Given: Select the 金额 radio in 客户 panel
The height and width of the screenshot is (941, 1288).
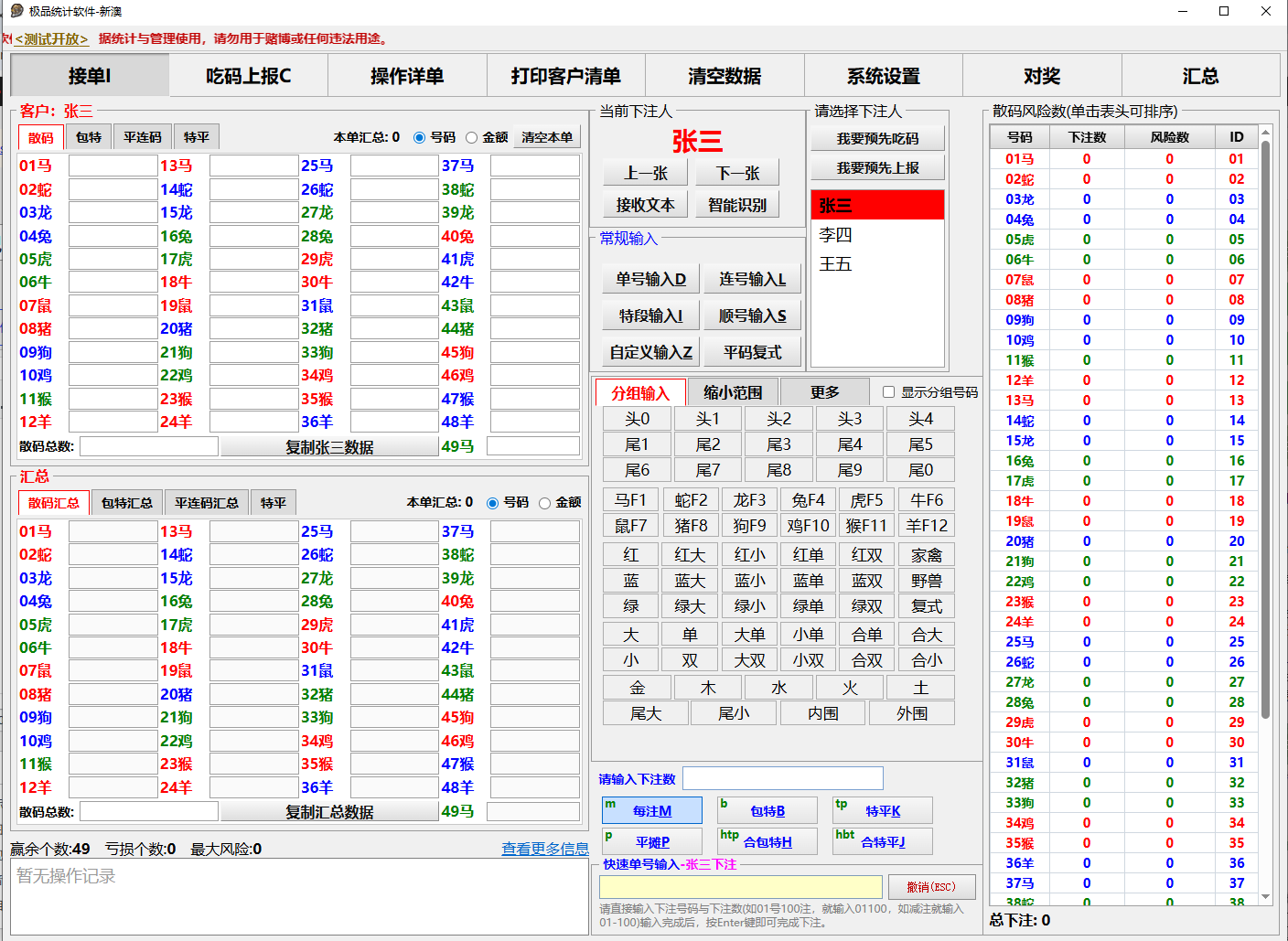Looking at the screenshot, I should point(471,137).
